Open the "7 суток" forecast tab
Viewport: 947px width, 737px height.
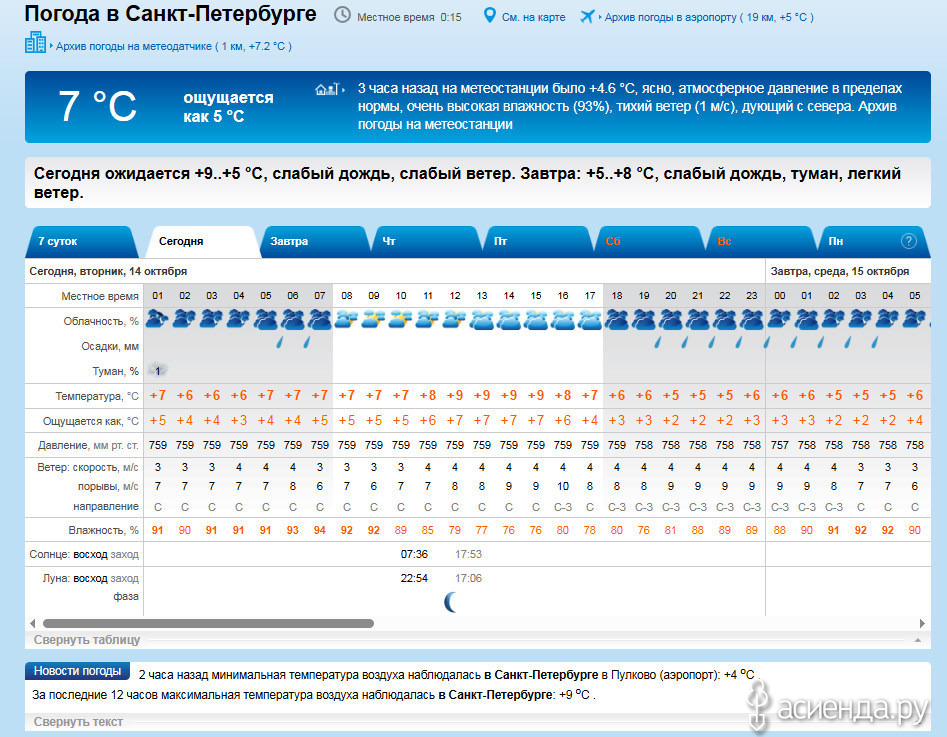[x=58, y=242]
